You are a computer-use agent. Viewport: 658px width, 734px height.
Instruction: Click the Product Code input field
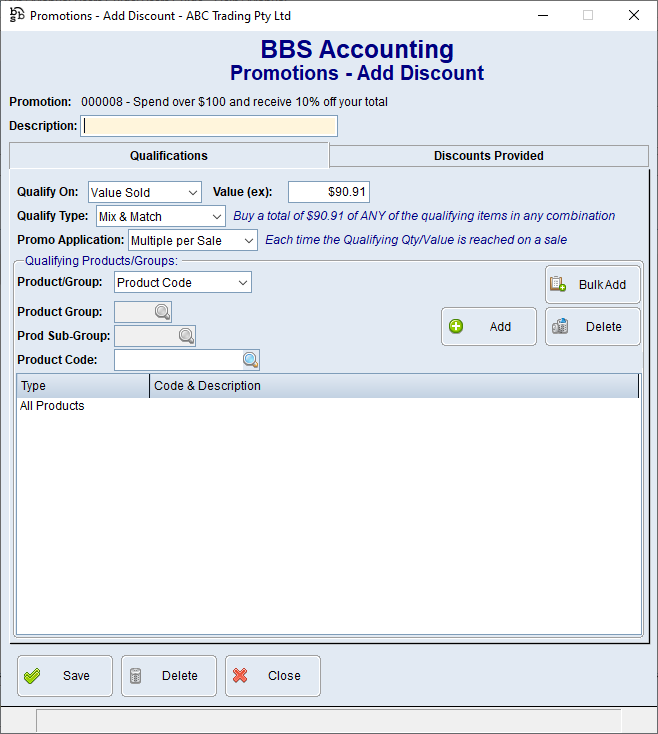click(178, 360)
